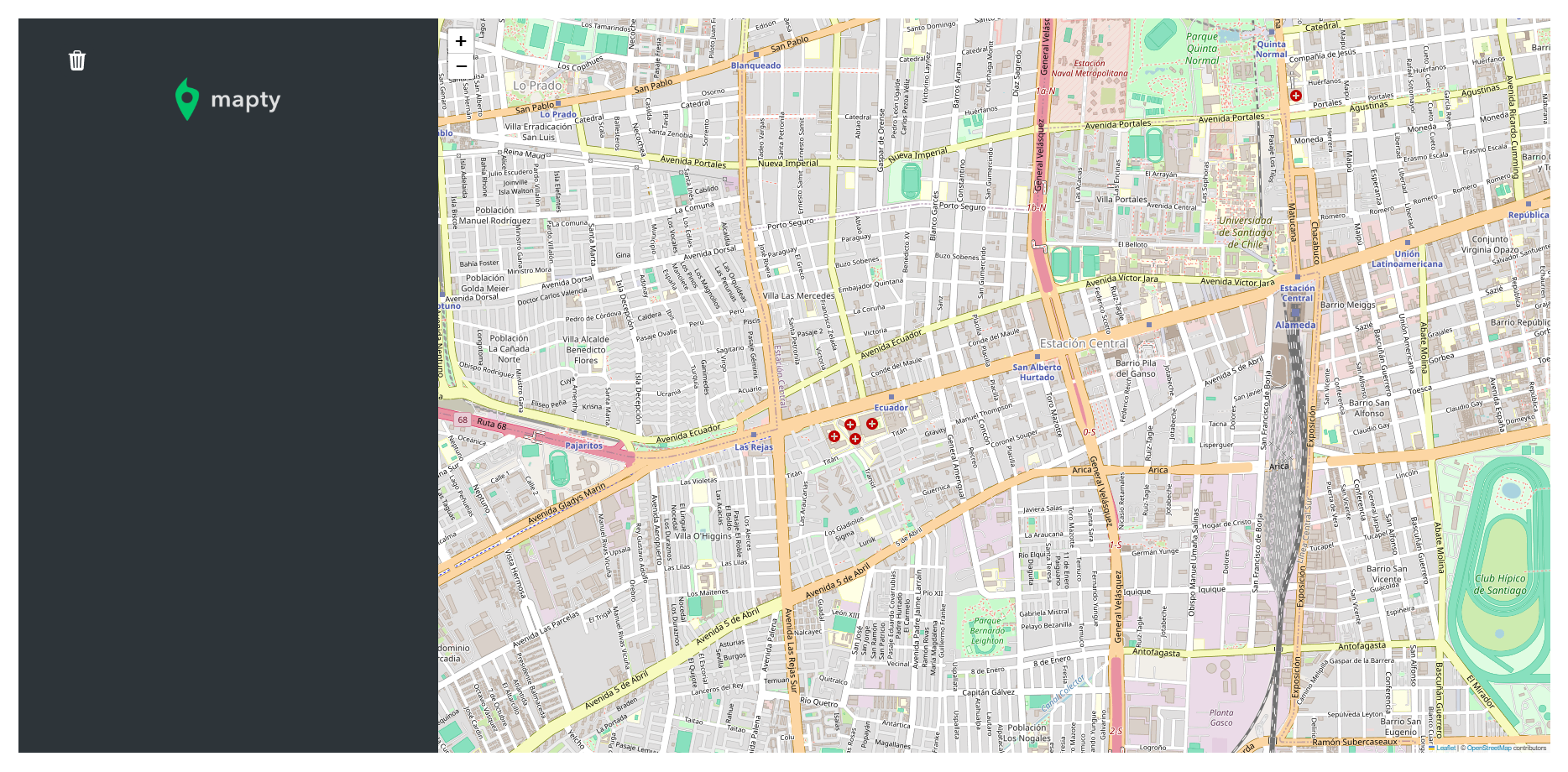Click the Ecuador metro station icon
The height and width of the screenshot is (772, 1568).
click(891, 398)
